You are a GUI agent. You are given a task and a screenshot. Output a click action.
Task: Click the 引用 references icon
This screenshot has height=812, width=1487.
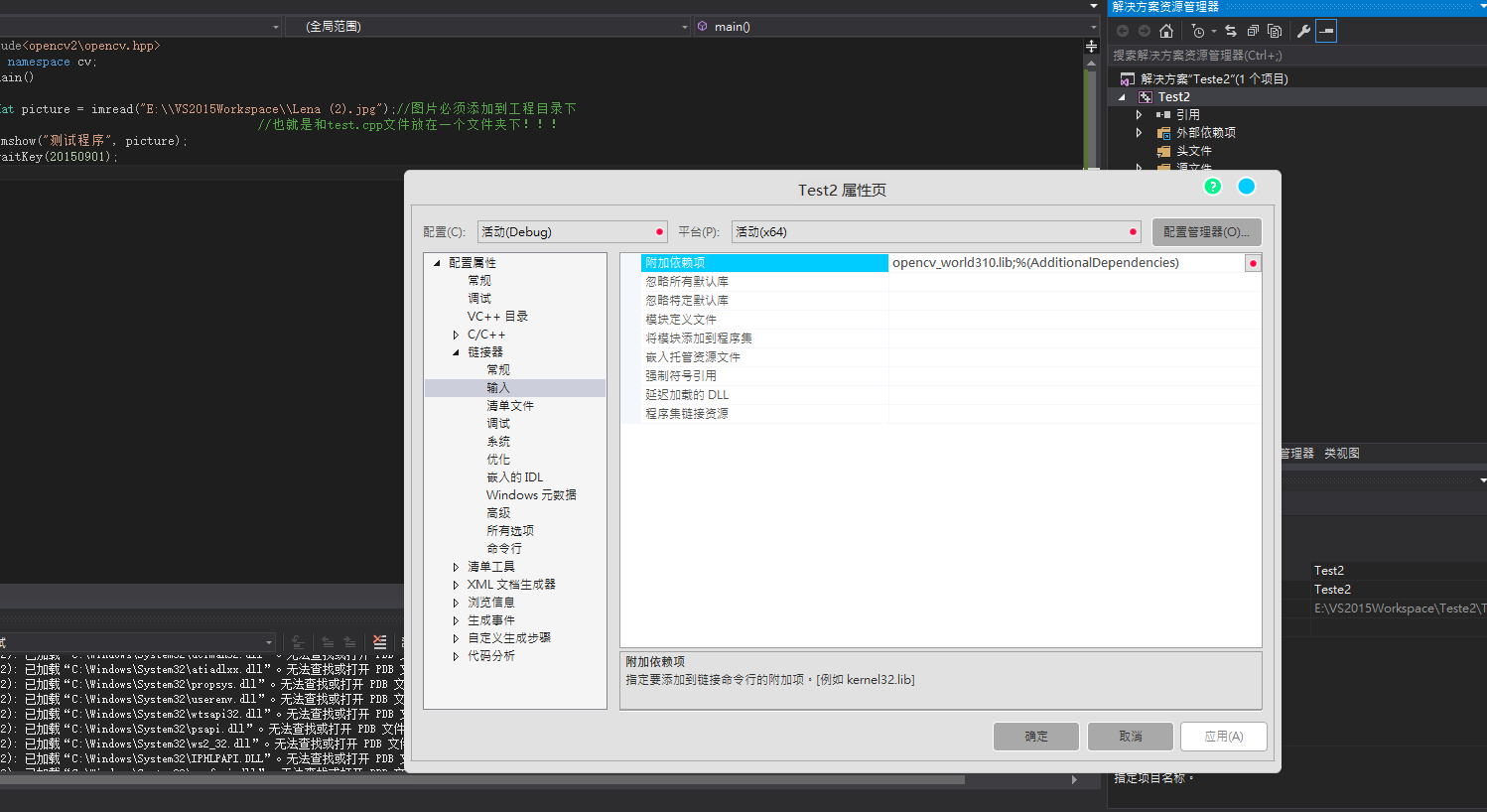1163,115
